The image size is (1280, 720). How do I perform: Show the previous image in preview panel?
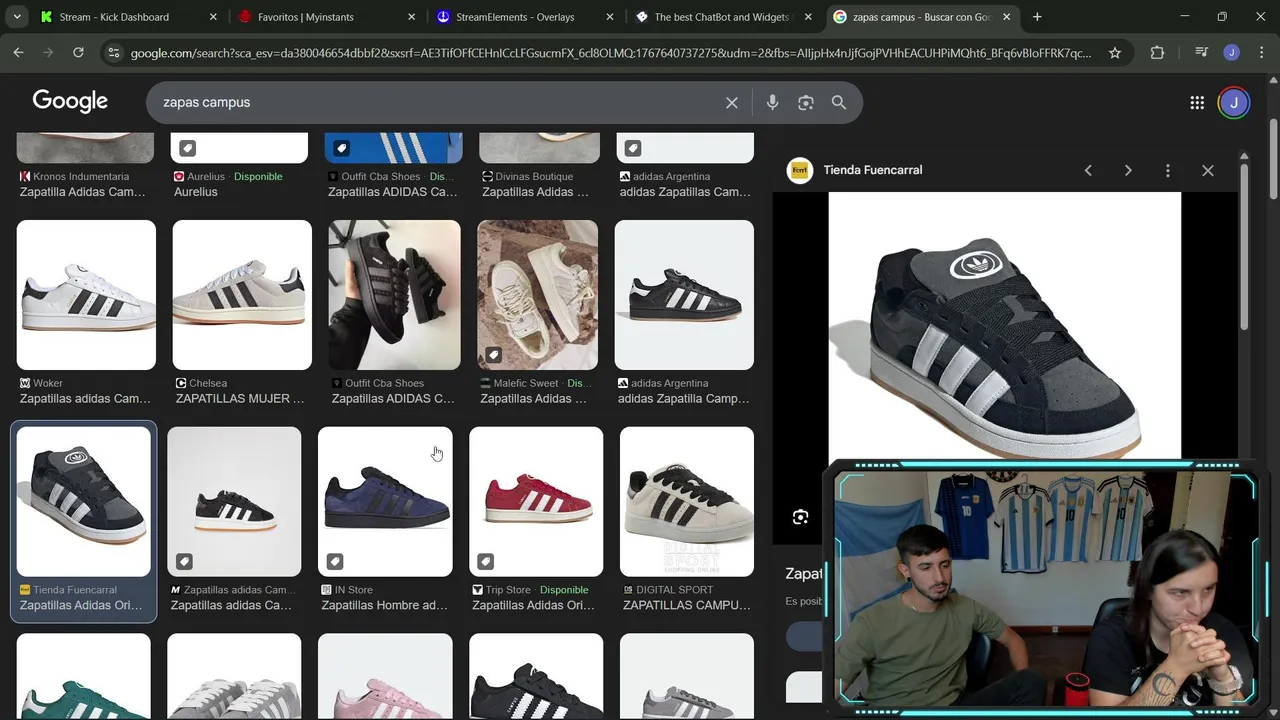tap(1088, 170)
